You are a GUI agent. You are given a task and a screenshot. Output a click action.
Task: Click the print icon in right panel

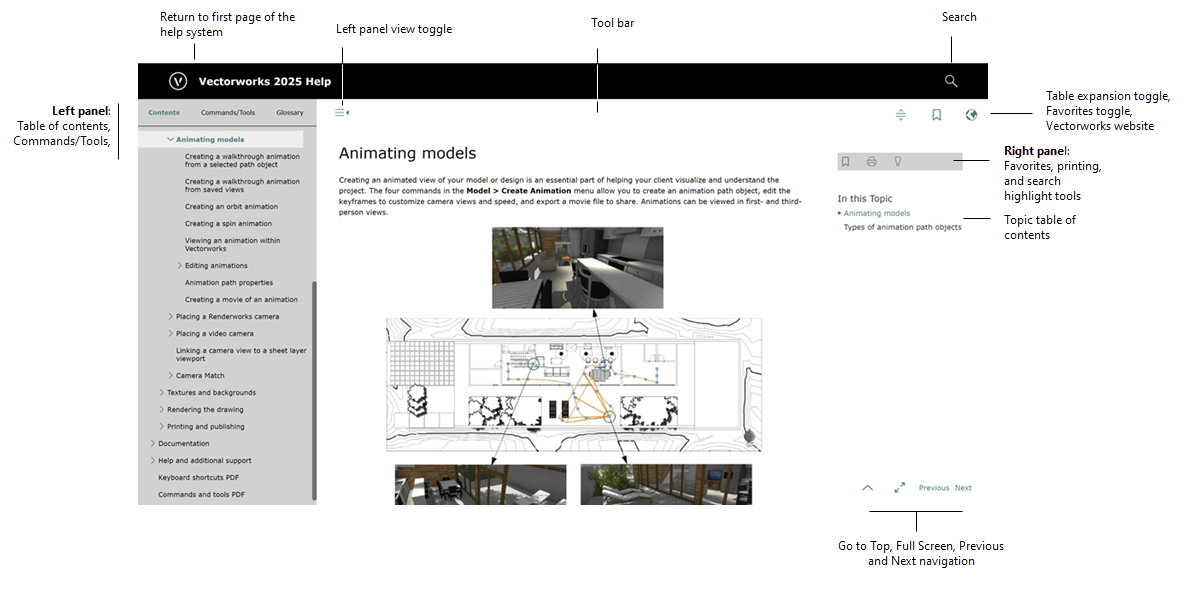pyautogui.click(x=872, y=161)
